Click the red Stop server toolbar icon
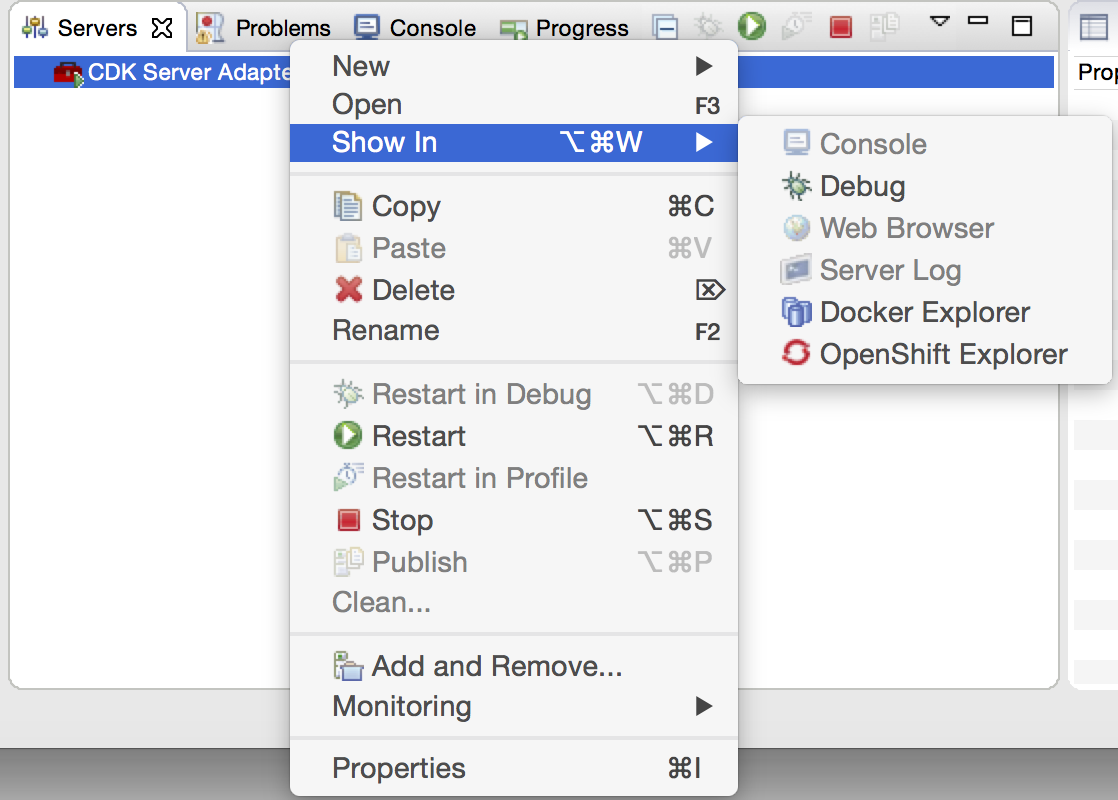This screenshot has height=800, width=1118. click(840, 27)
